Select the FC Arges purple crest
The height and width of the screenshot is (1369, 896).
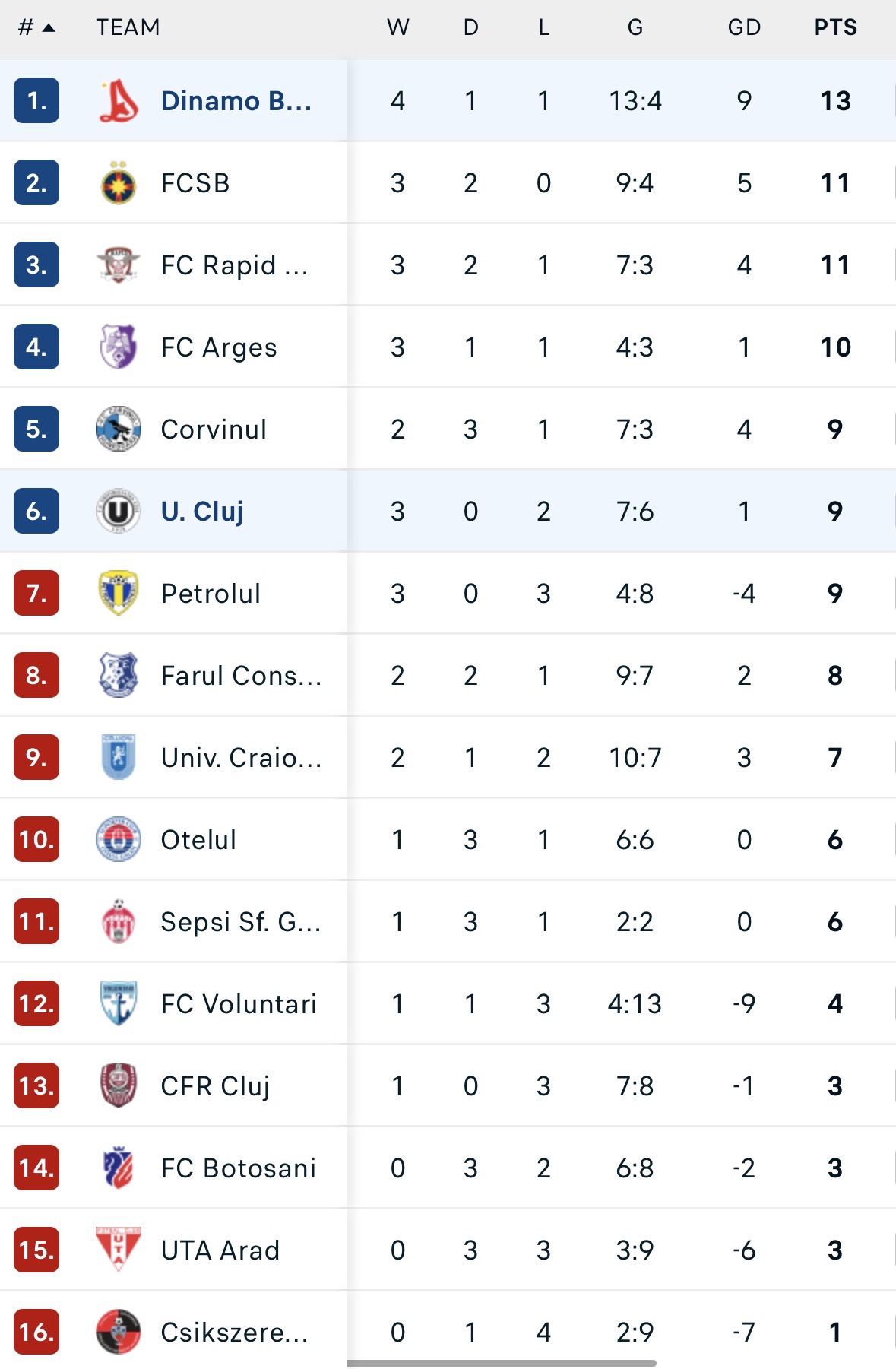(x=119, y=347)
